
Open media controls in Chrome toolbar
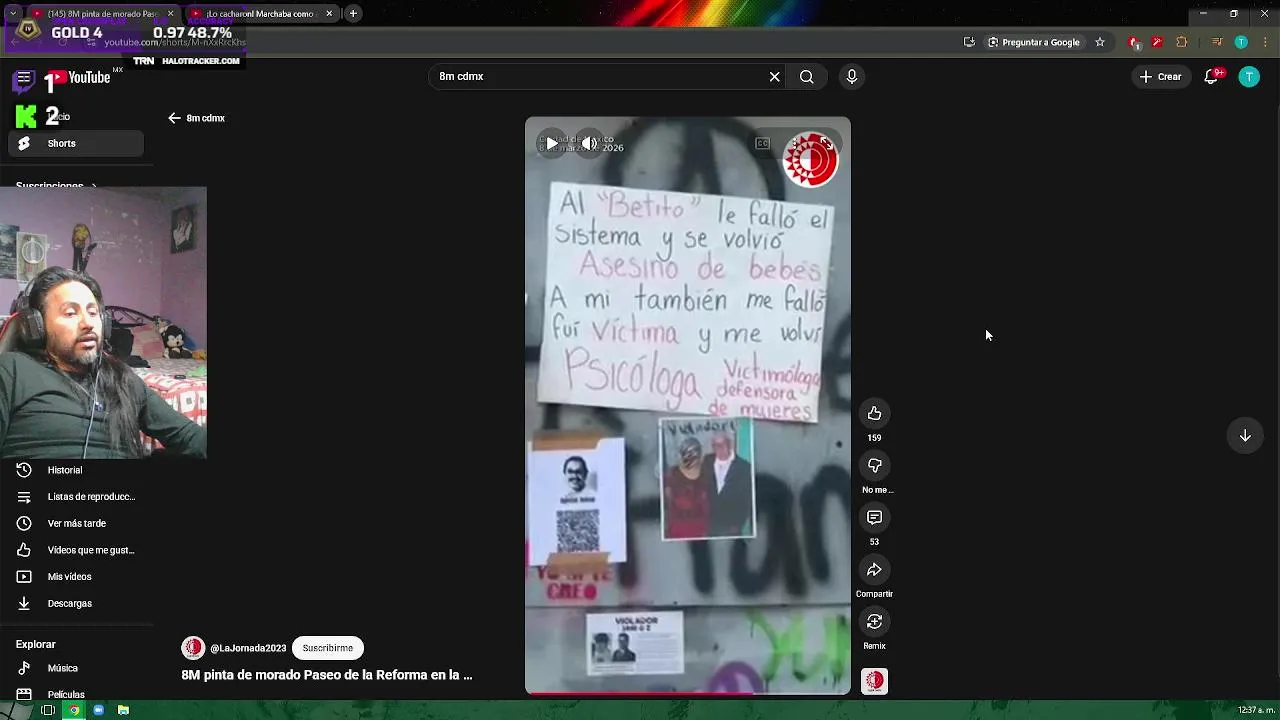[1217, 42]
